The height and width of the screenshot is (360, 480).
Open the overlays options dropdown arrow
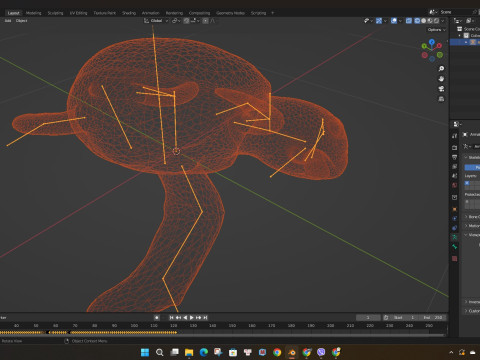[400, 21]
